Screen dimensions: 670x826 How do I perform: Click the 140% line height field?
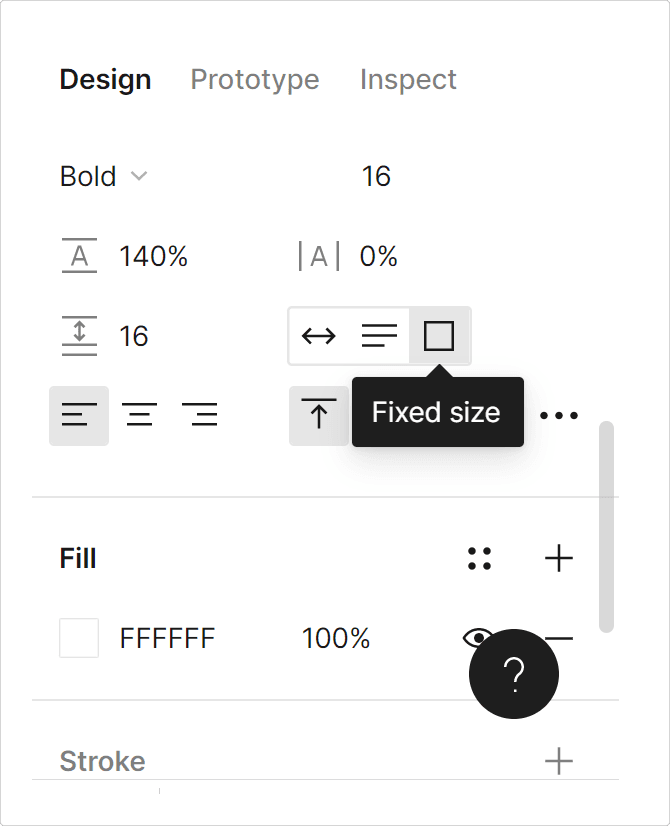pyautogui.click(x=154, y=256)
